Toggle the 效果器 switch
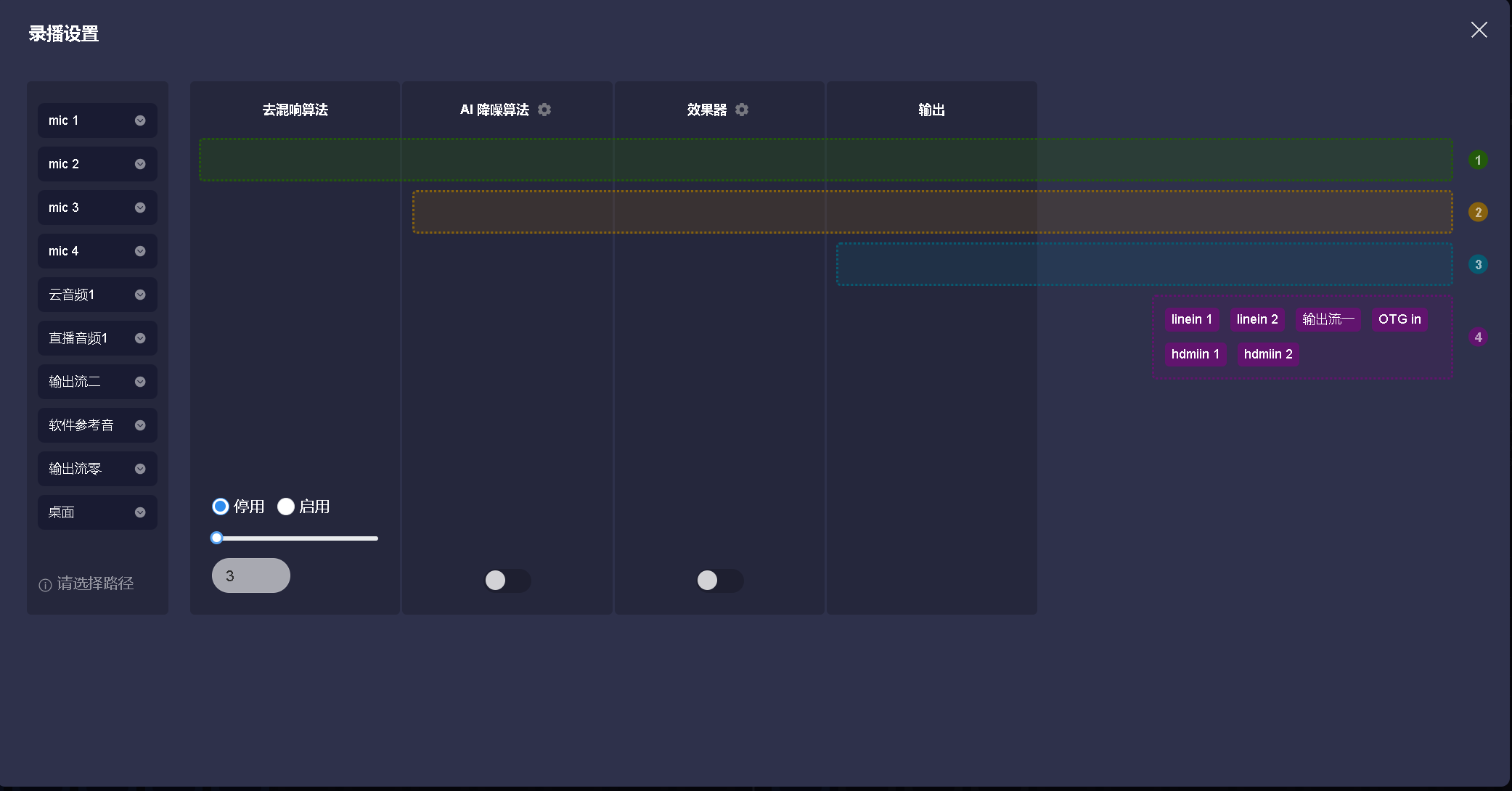The height and width of the screenshot is (791, 1512). [719, 581]
